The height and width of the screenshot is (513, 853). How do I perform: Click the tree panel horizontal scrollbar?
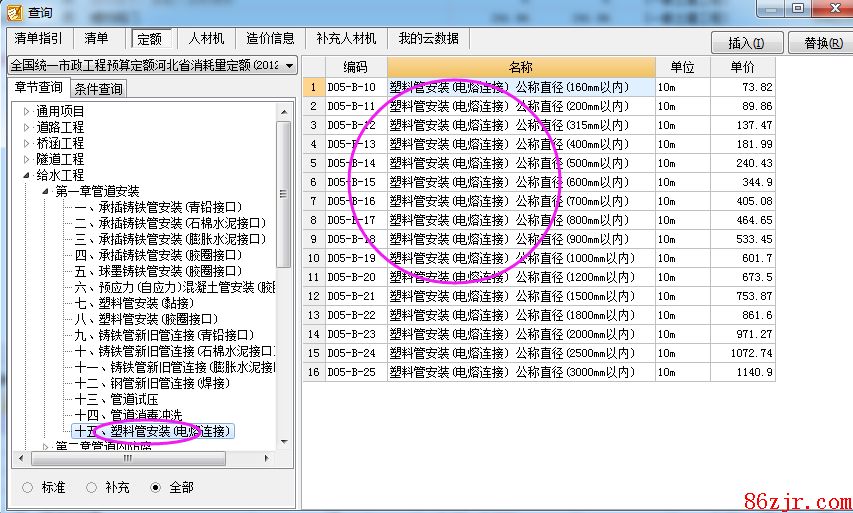coord(150,459)
